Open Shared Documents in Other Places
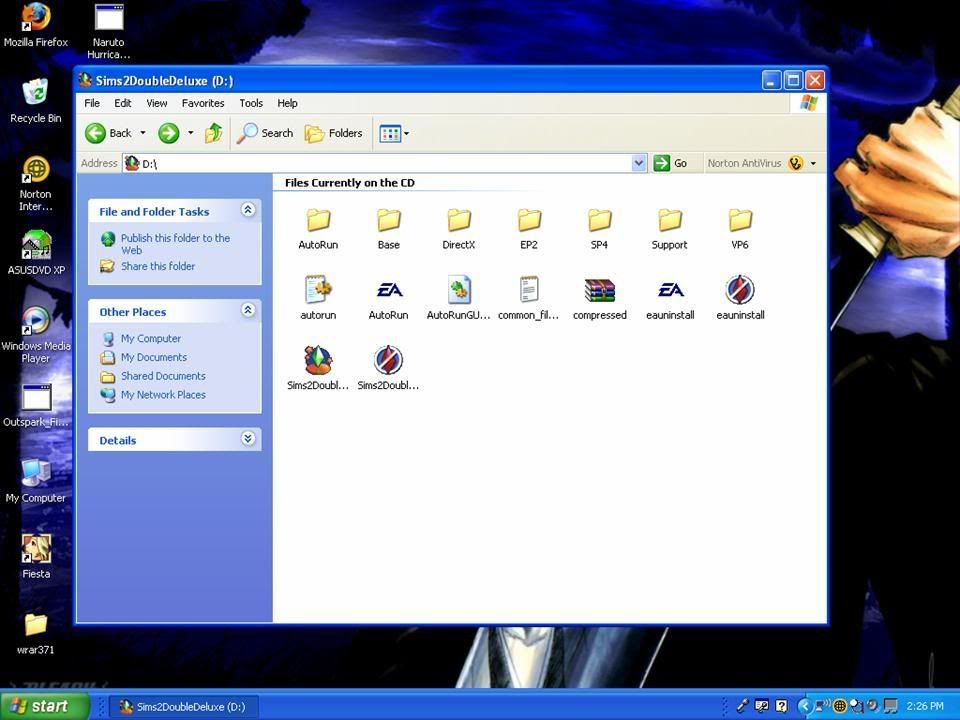Image resolution: width=960 pixels, height=720 pixels. coord(163,376)
